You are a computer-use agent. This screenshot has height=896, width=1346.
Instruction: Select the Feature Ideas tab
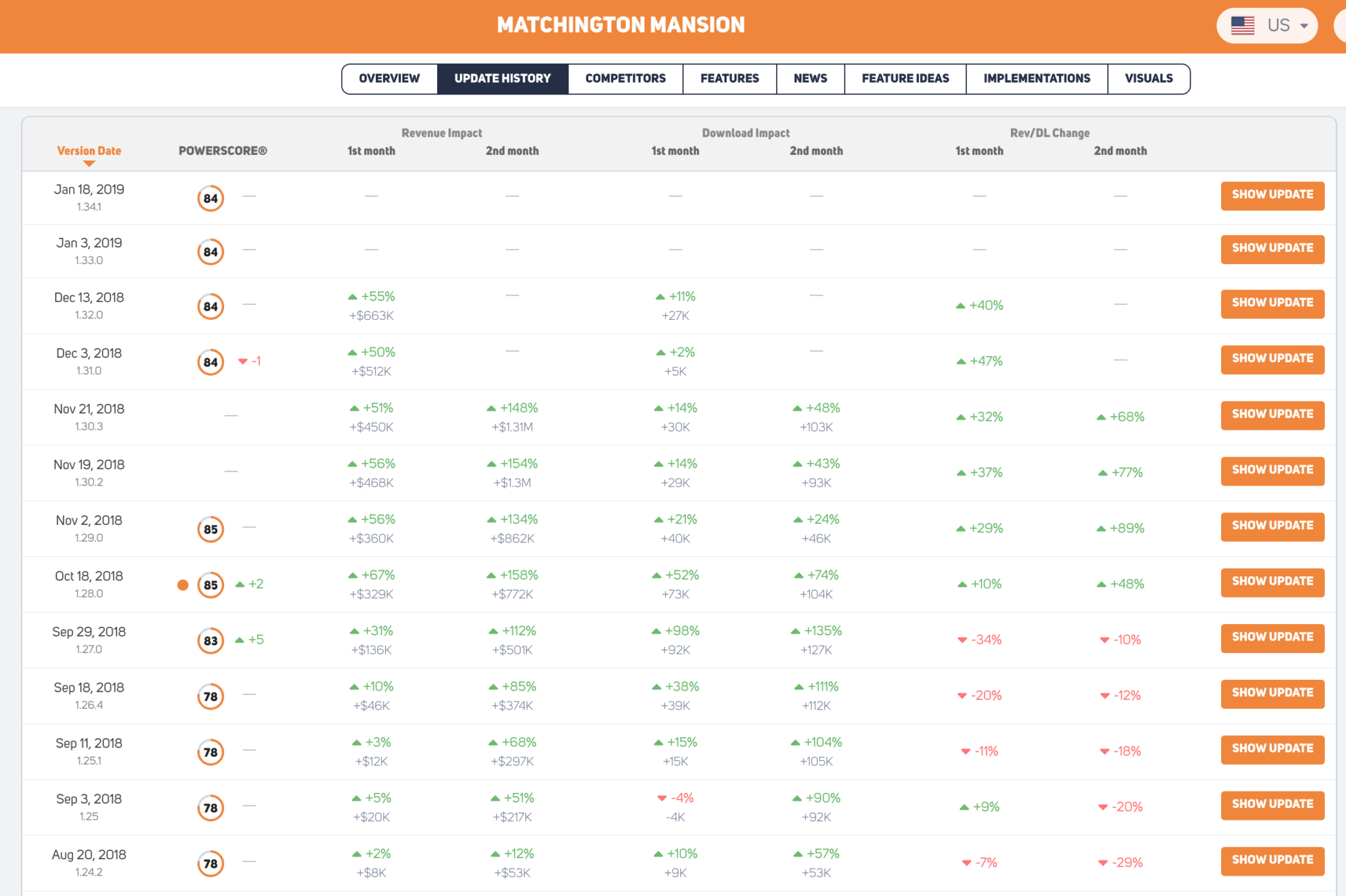(x=905, y=78)
